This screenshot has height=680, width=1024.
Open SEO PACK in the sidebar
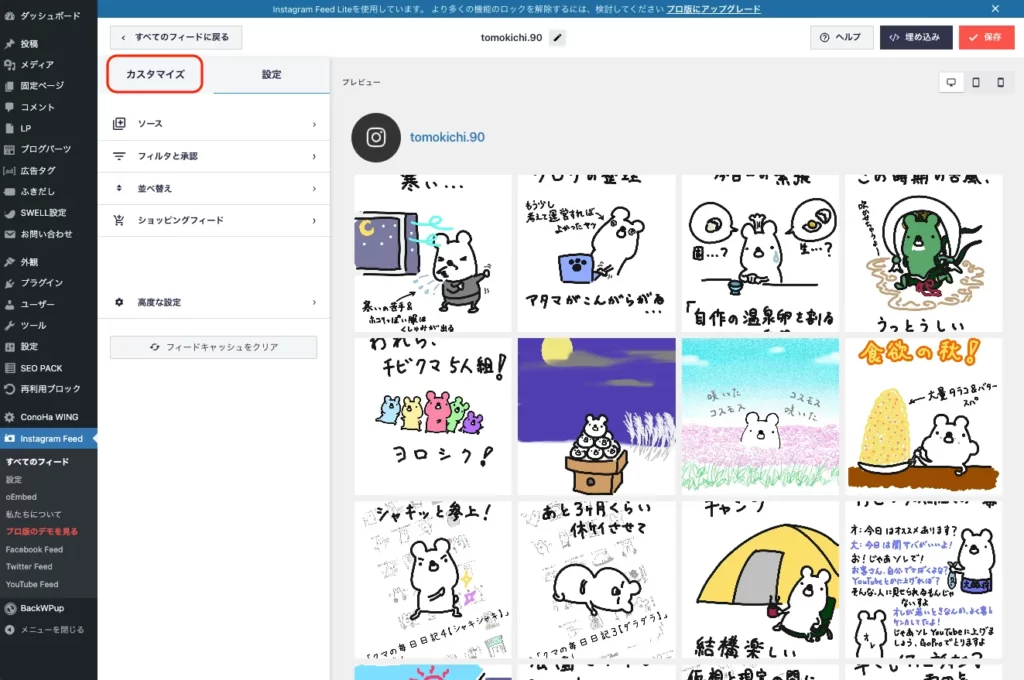(49, 368)
